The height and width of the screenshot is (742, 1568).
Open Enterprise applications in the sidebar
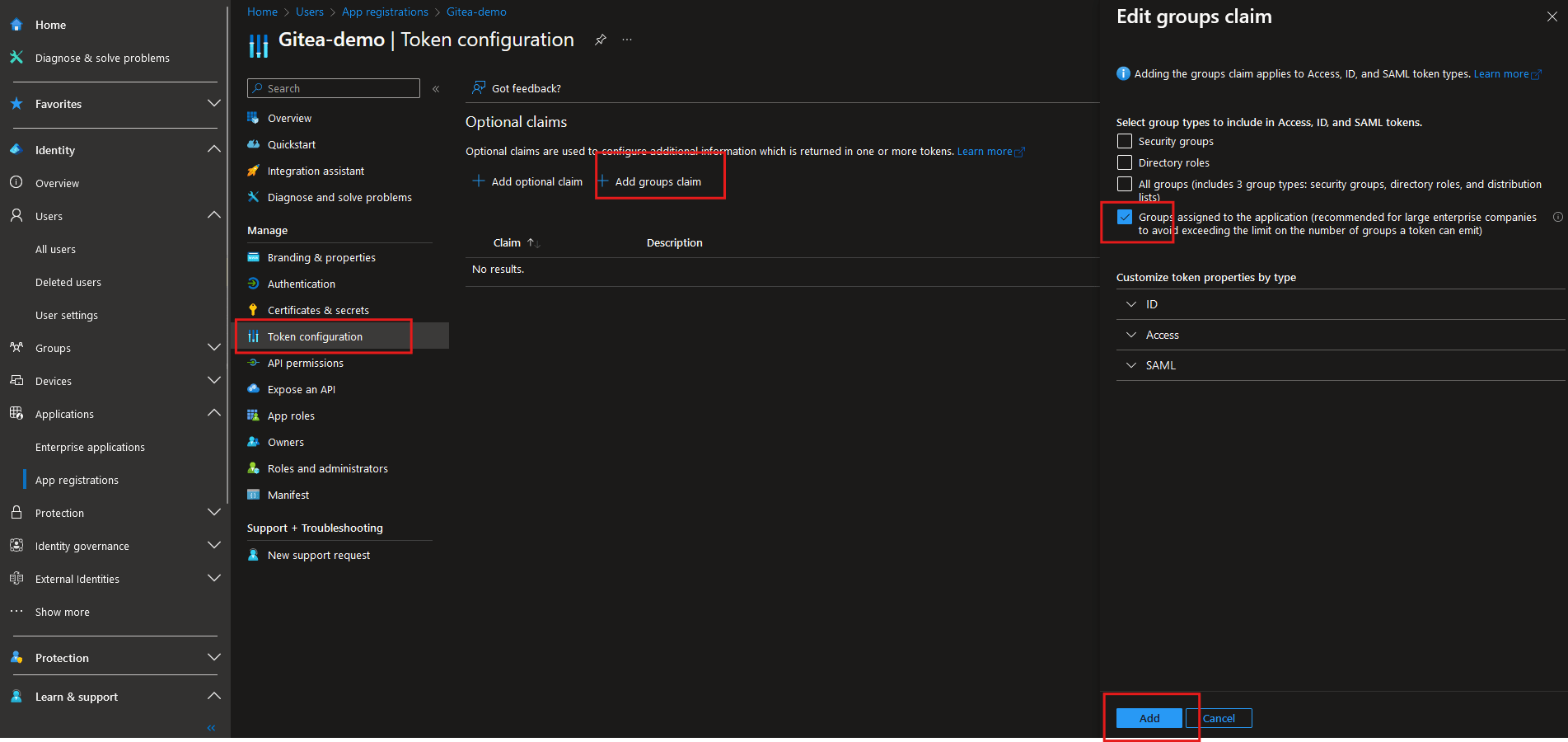point(90,447)
